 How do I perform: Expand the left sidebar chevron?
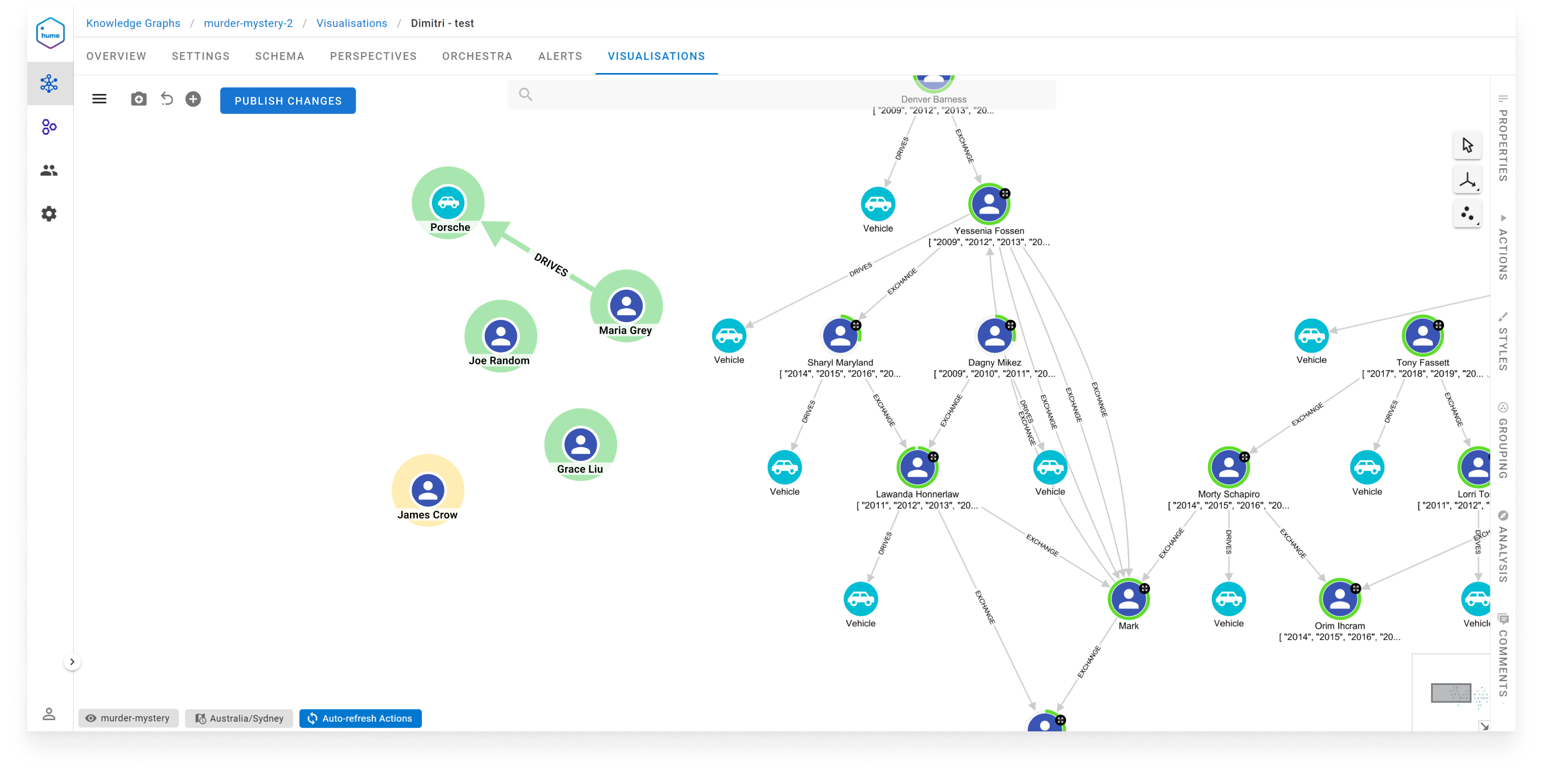point(72,662)
